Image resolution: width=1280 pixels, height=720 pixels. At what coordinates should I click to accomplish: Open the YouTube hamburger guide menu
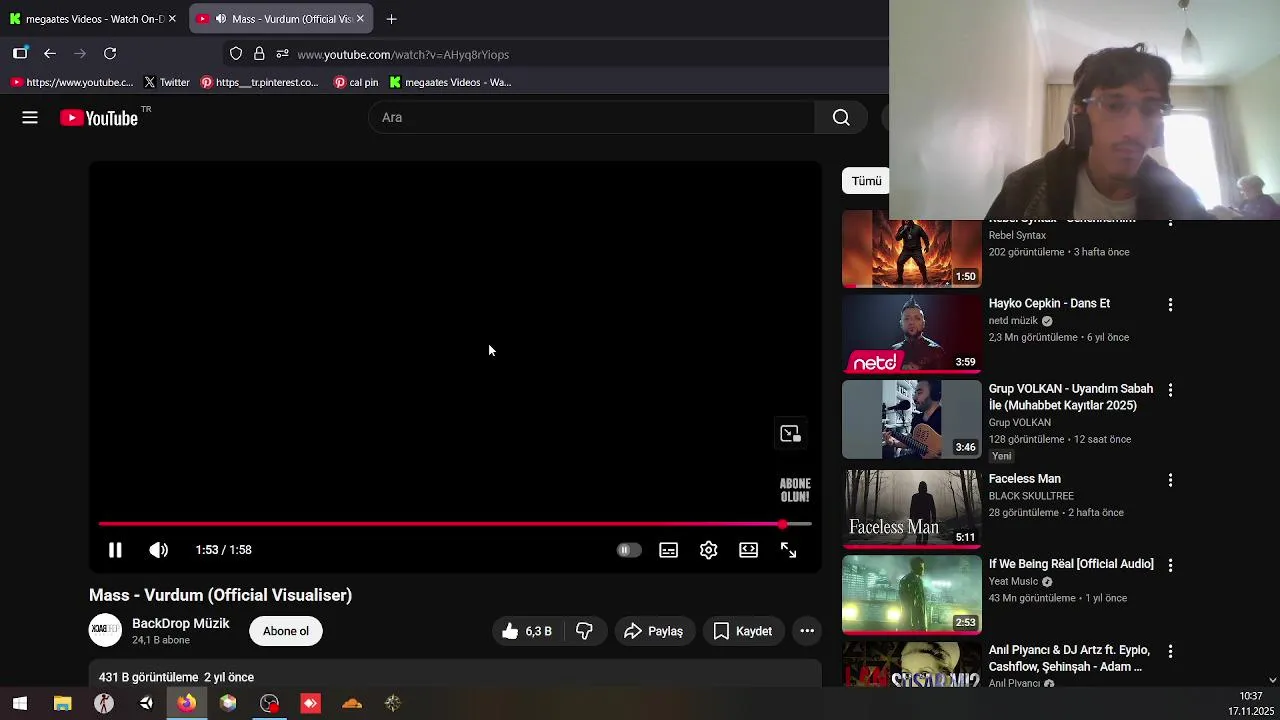click(30, 118)
